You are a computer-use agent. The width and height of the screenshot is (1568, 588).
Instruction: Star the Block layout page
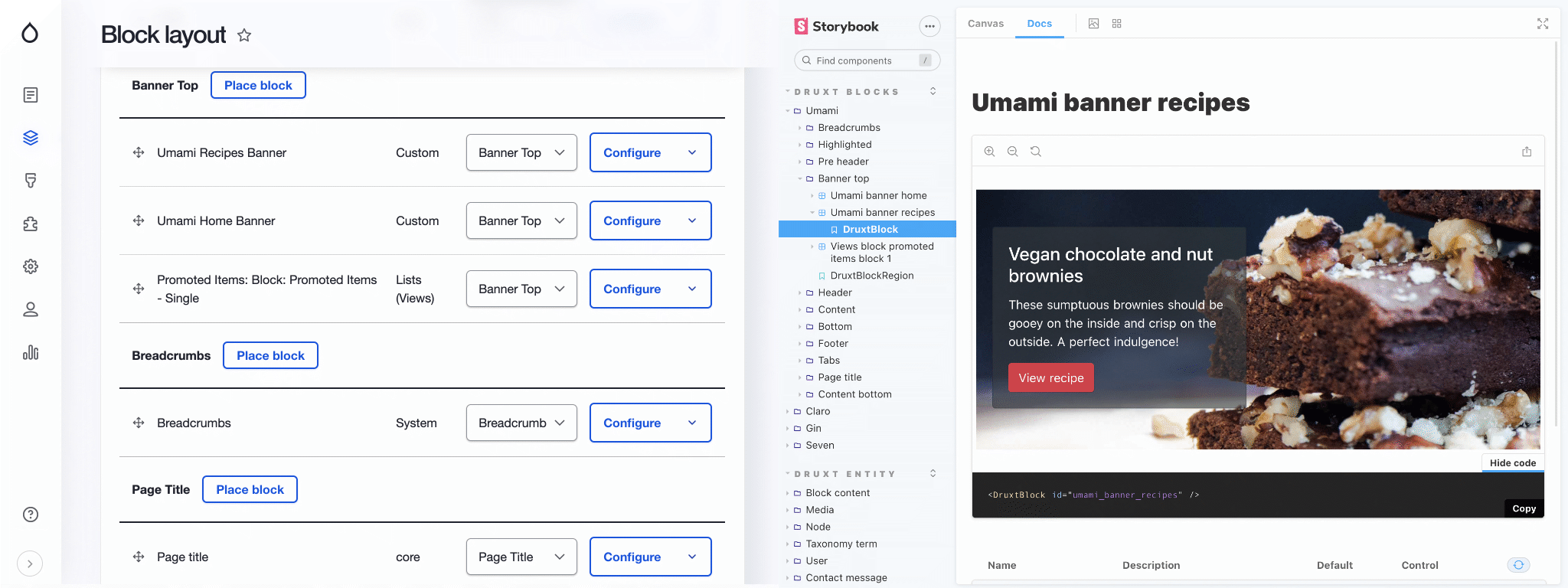pos(244,35)
